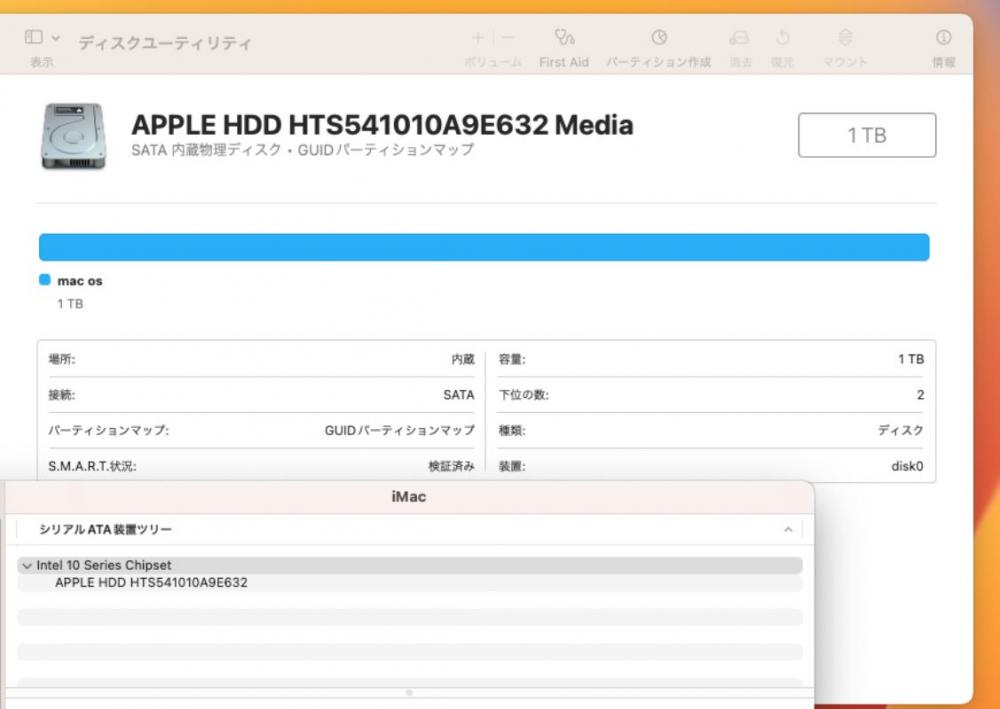The width and height of the screenshot is (1000, 709).
Task: Click the restore arrow icon
Action: click(x=783, y=38)
